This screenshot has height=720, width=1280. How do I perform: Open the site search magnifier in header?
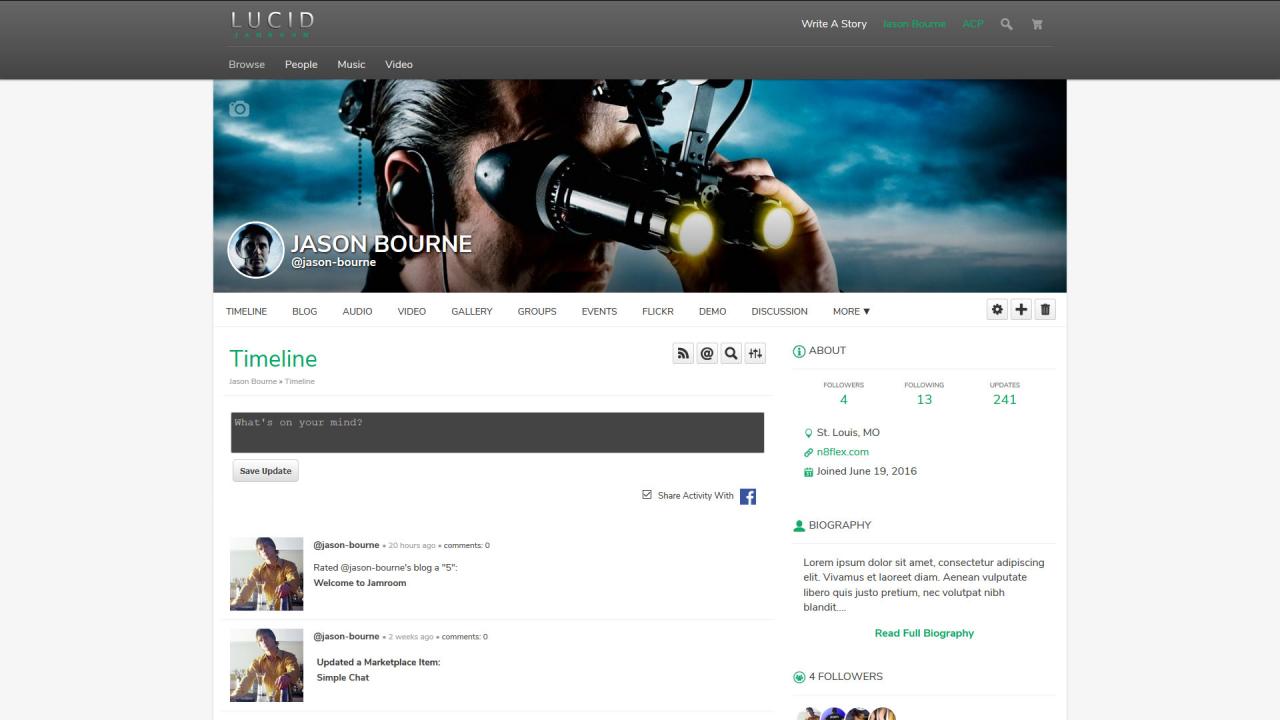1007,24
